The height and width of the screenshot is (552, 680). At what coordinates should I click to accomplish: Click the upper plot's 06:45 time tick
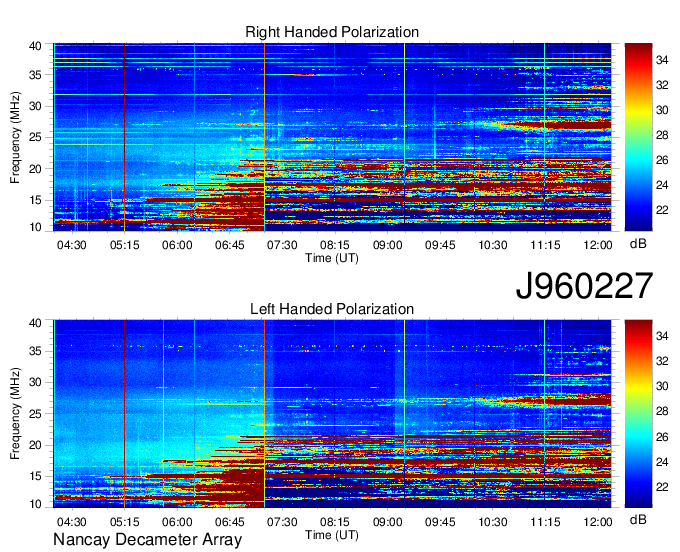pos(230,245)
